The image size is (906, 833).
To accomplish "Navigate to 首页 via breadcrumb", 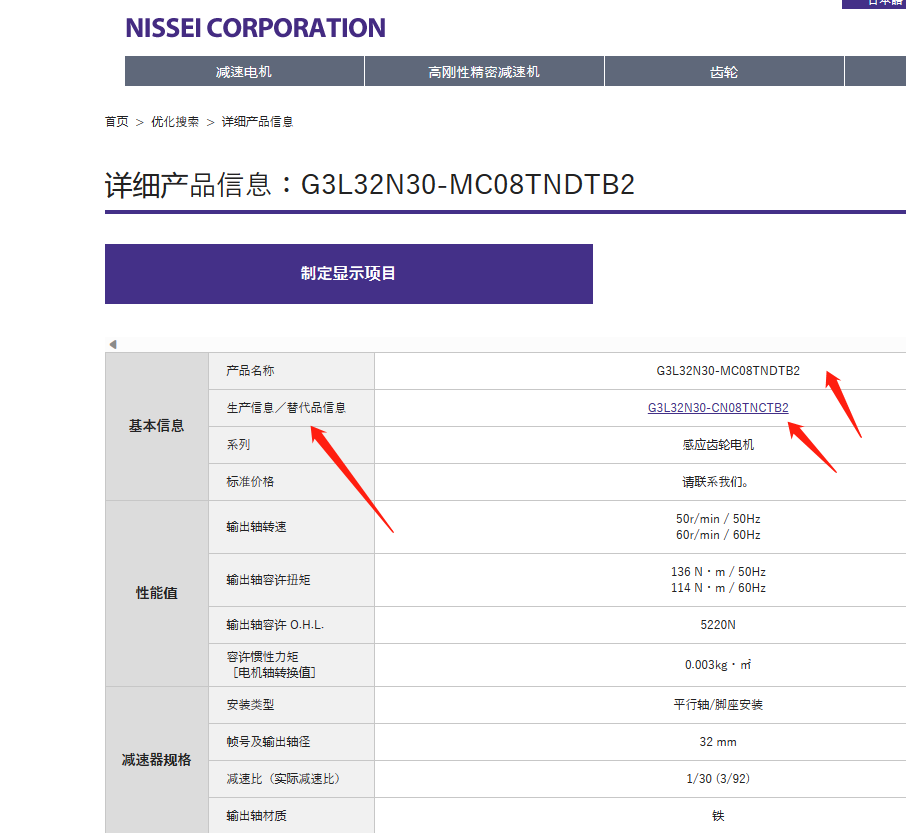I will 116,121.
